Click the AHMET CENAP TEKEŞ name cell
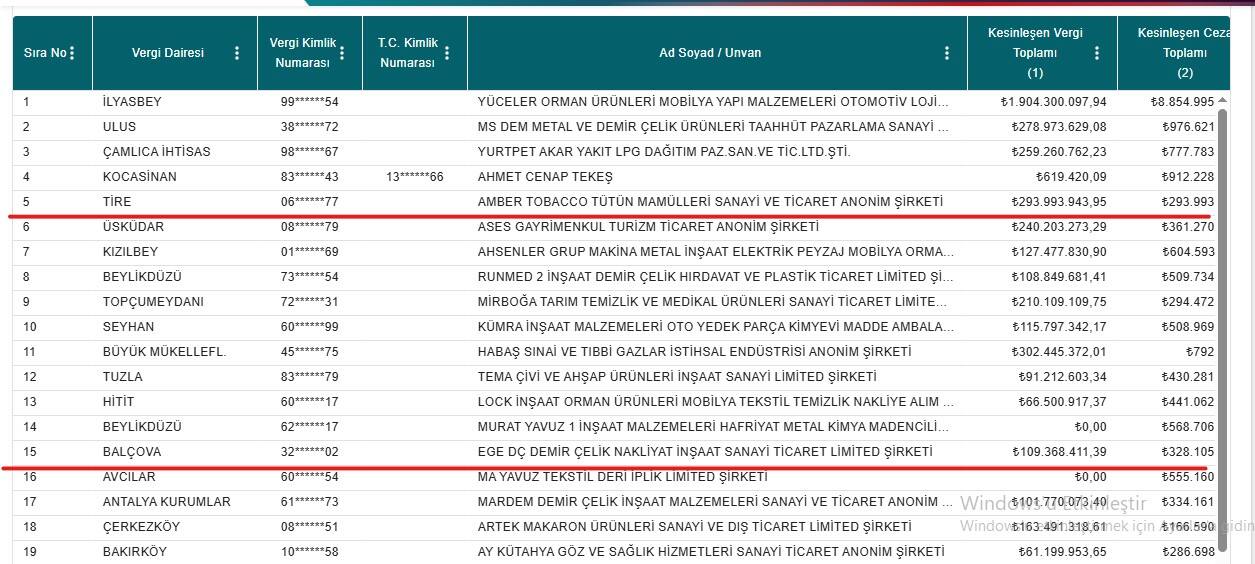This screenshot has height=564, width=1255. click(x=545, y=177)
